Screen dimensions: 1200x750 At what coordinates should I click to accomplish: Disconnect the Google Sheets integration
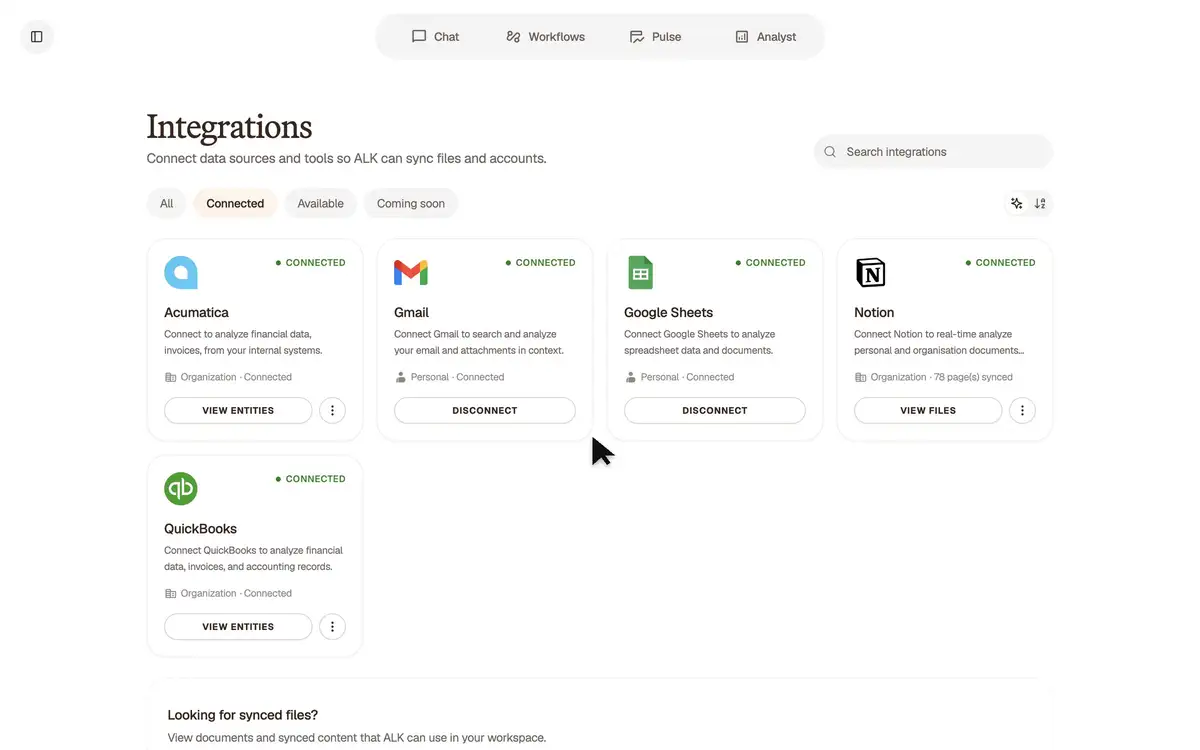coord(715,410)
